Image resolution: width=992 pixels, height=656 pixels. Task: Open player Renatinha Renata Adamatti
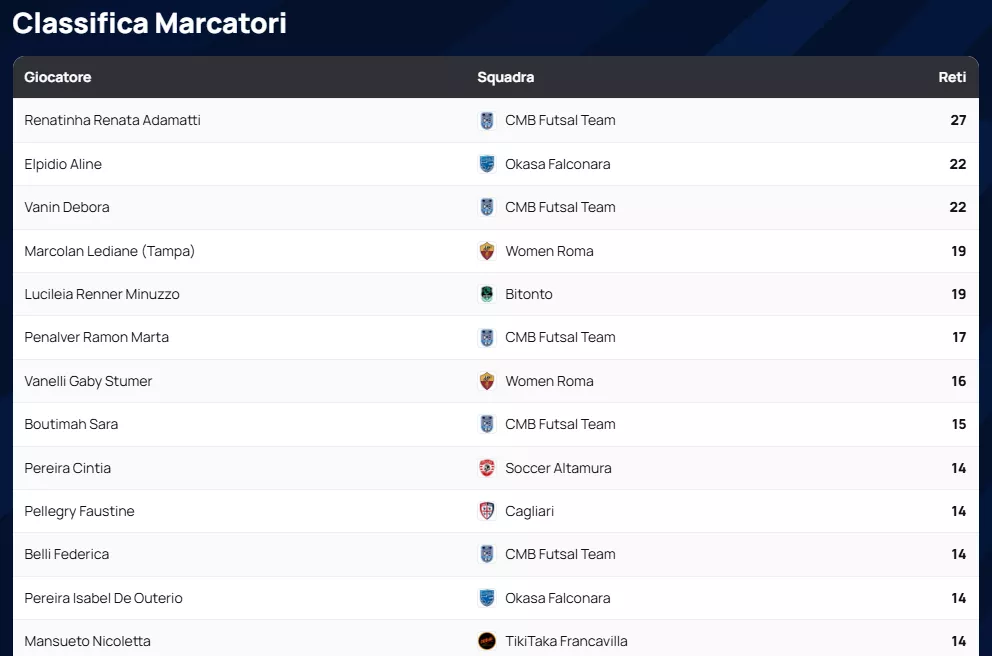tap(112, 120)
